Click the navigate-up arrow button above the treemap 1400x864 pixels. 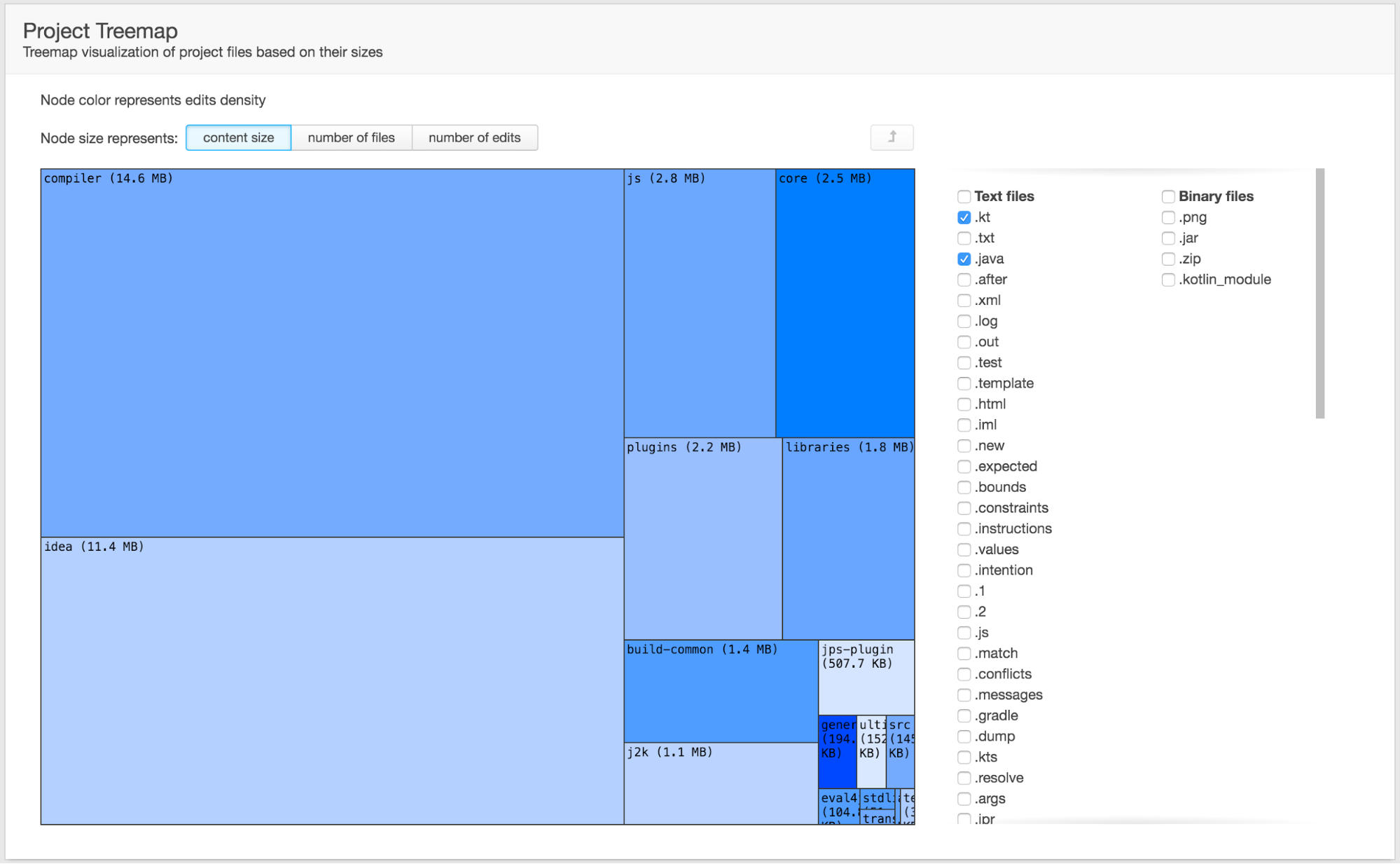click(x=891, y=137)
